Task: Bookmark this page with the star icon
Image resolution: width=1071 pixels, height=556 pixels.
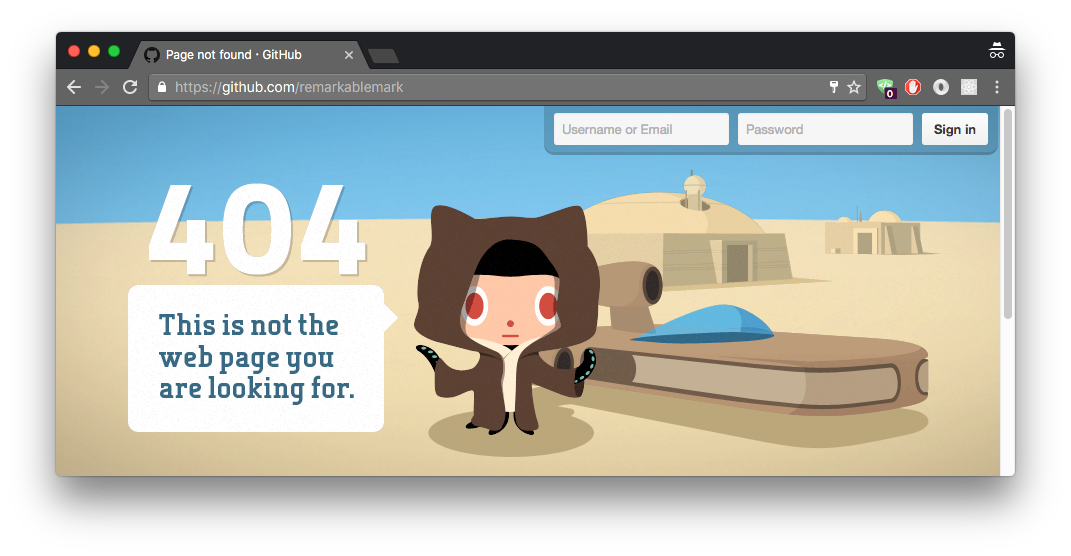Action: (854, 87)
